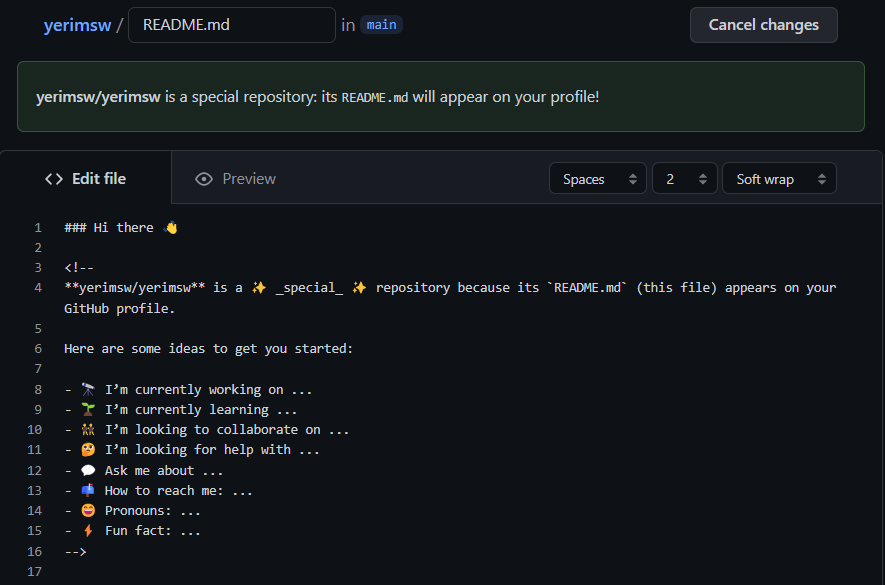Click 'I'm looking to collaborate on ...' text
The height and width of the screenshot is (585, 885).
click(x=227, y=430)
